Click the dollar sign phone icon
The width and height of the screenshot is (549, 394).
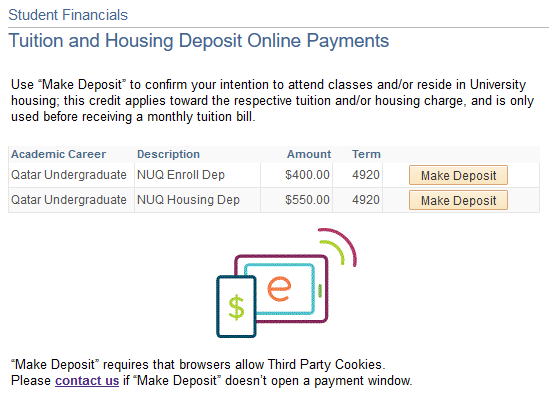pyautogui.click(x=236, y=307)
